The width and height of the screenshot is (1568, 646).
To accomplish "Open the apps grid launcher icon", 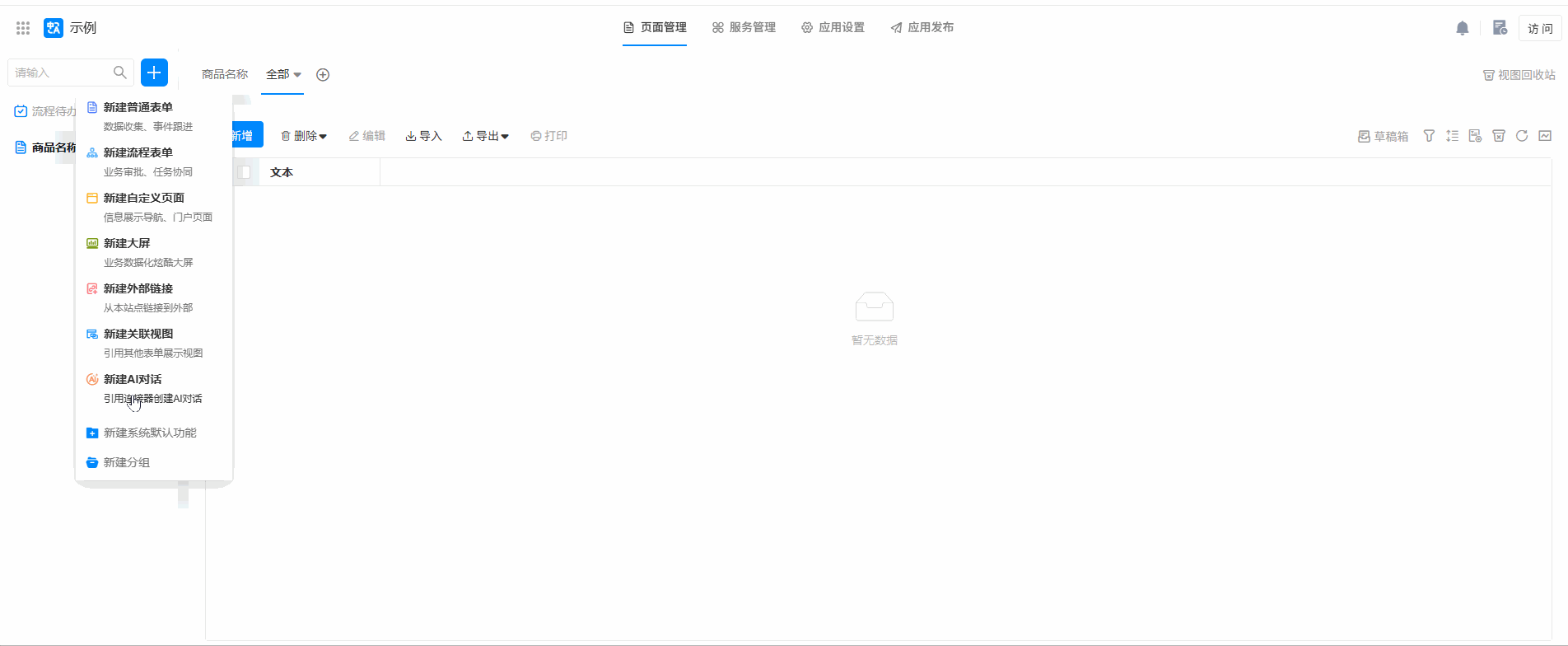I will coord(23,28).
